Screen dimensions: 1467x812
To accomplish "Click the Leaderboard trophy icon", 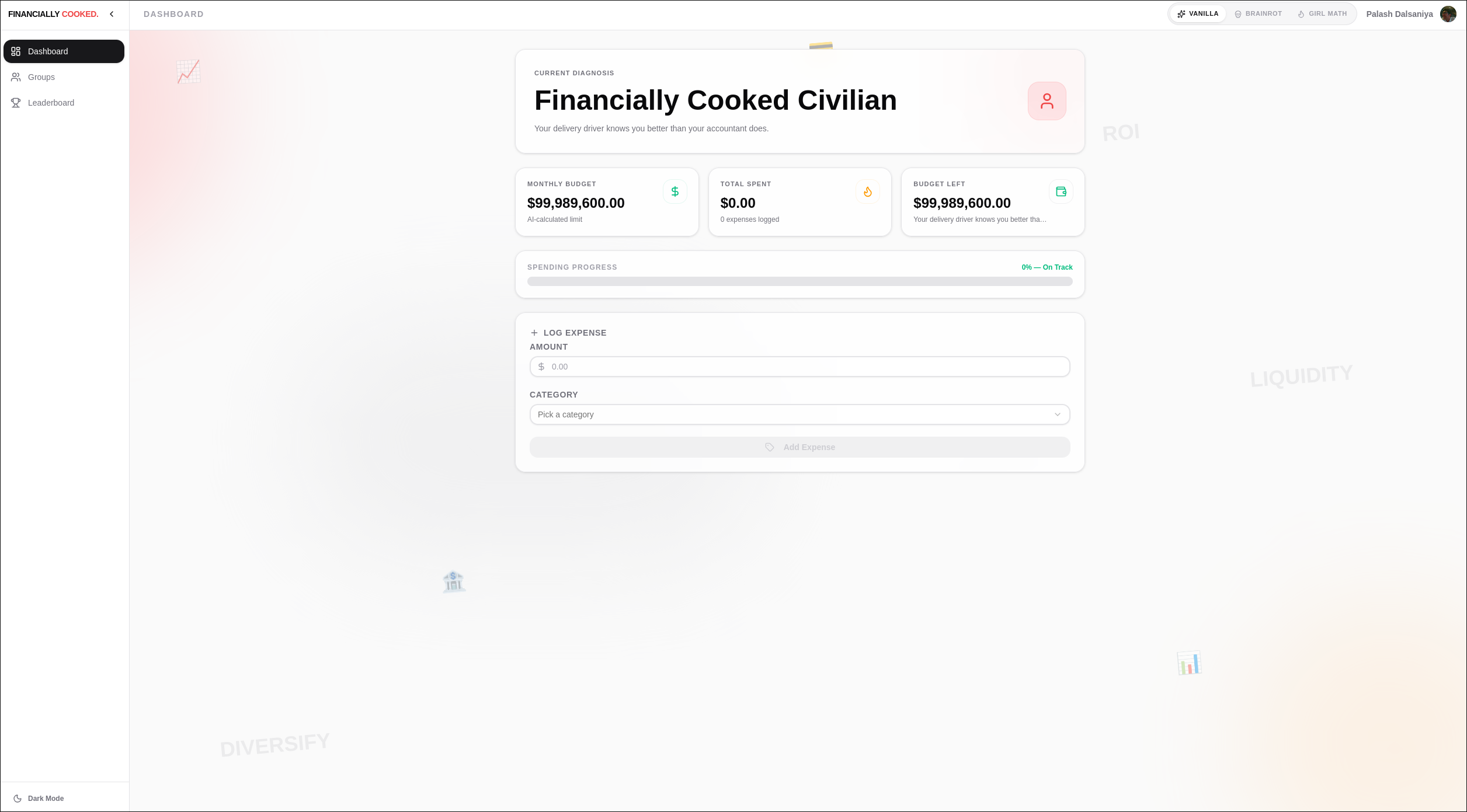I will coord(16,103).
